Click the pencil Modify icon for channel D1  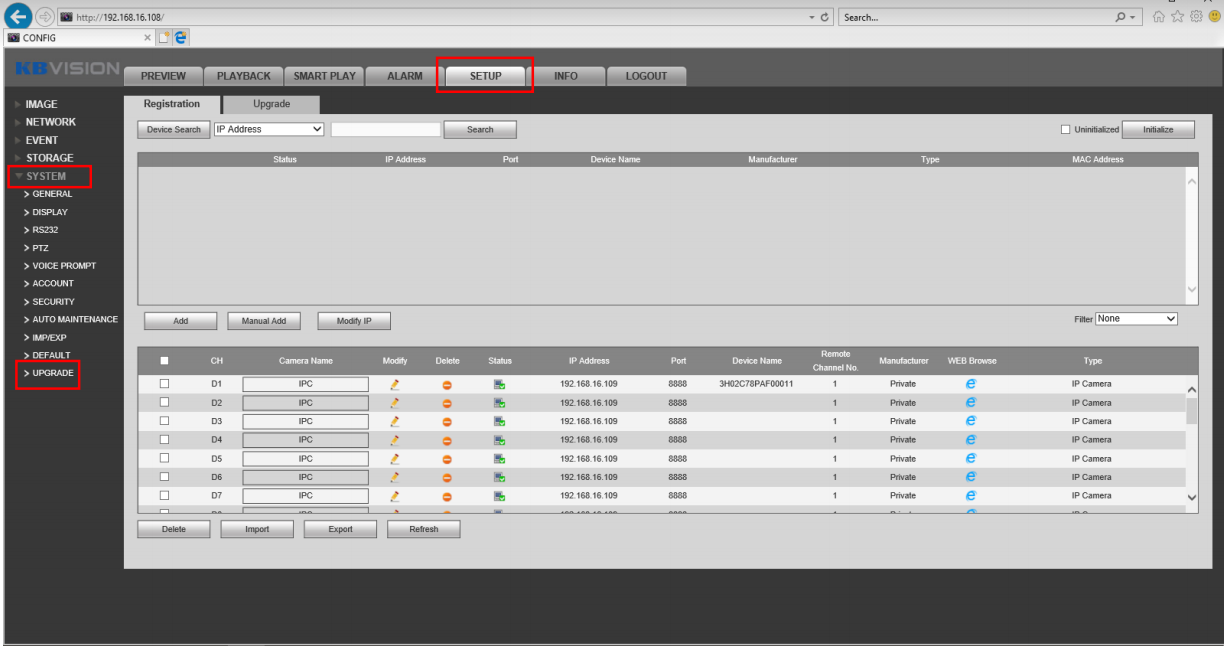(x=394, y=384)
